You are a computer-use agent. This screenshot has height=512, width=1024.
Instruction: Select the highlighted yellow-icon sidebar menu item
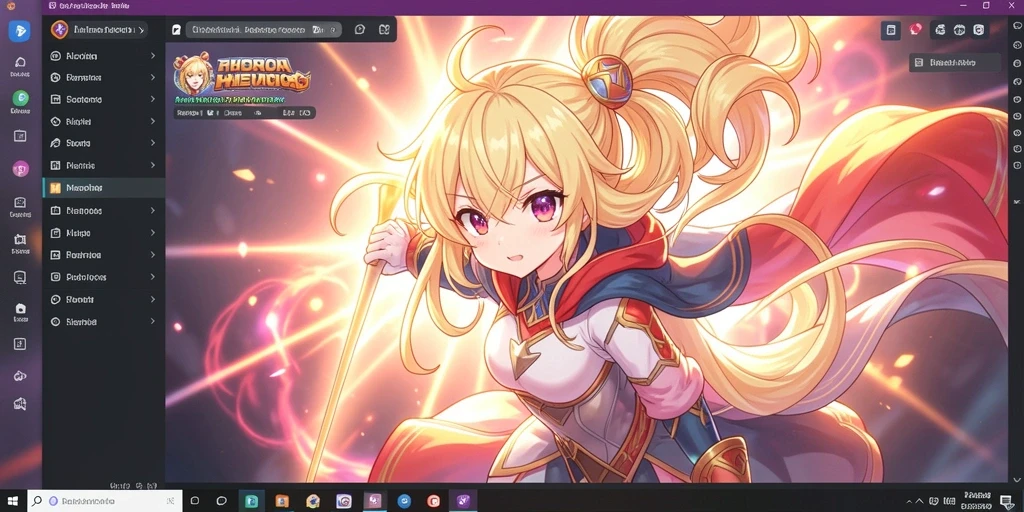[104, 187]
